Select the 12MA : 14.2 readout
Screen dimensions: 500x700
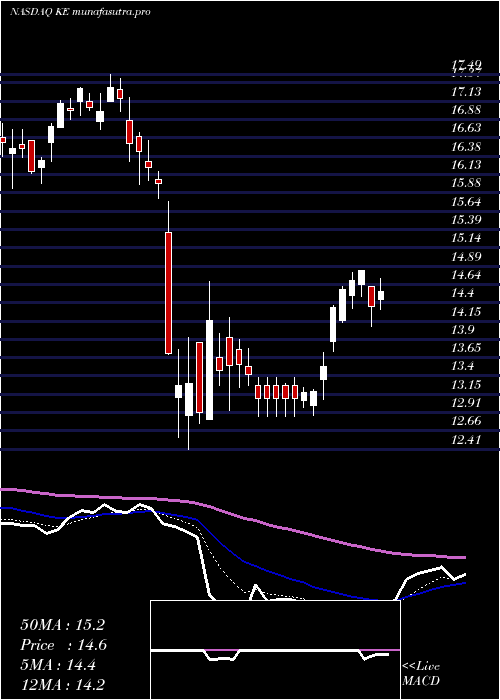click(x=63, y=685)
